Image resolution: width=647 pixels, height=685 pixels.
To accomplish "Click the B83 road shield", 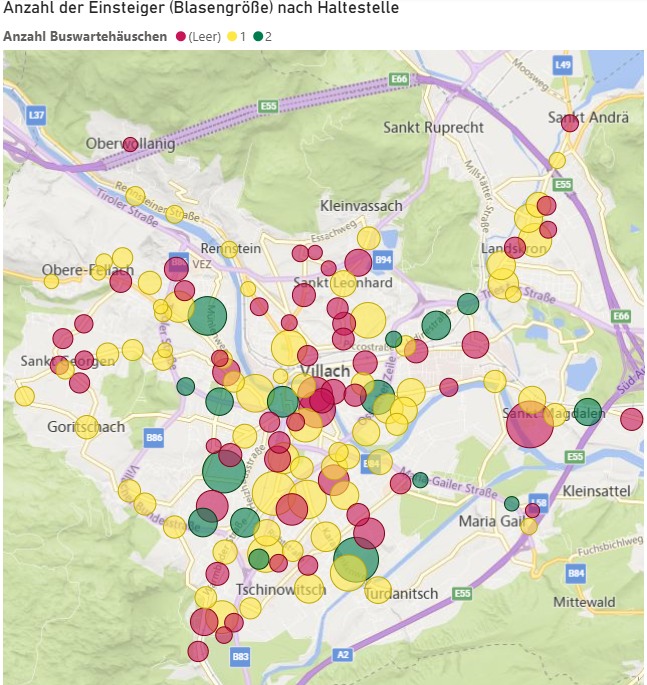I will coord(240,657).
